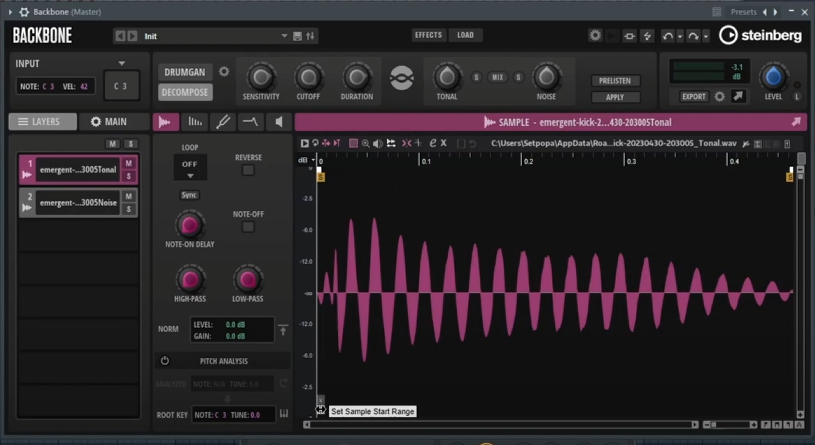Viewport: 815px width, 445px height.
Task: Select the DECOMPOSE mode button
Action: click(185, 92)
